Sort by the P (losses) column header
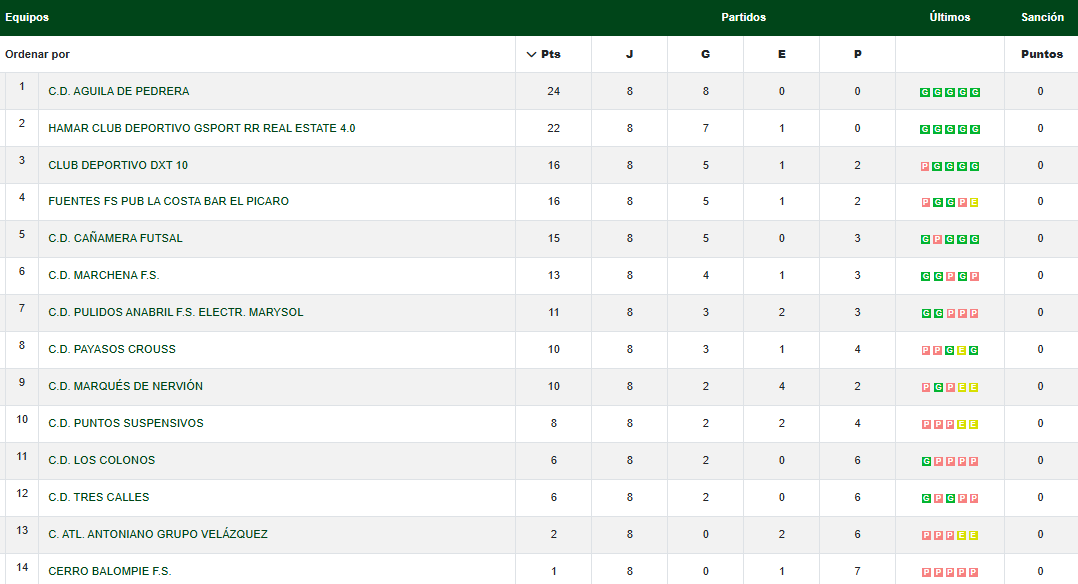 [857, 54]
